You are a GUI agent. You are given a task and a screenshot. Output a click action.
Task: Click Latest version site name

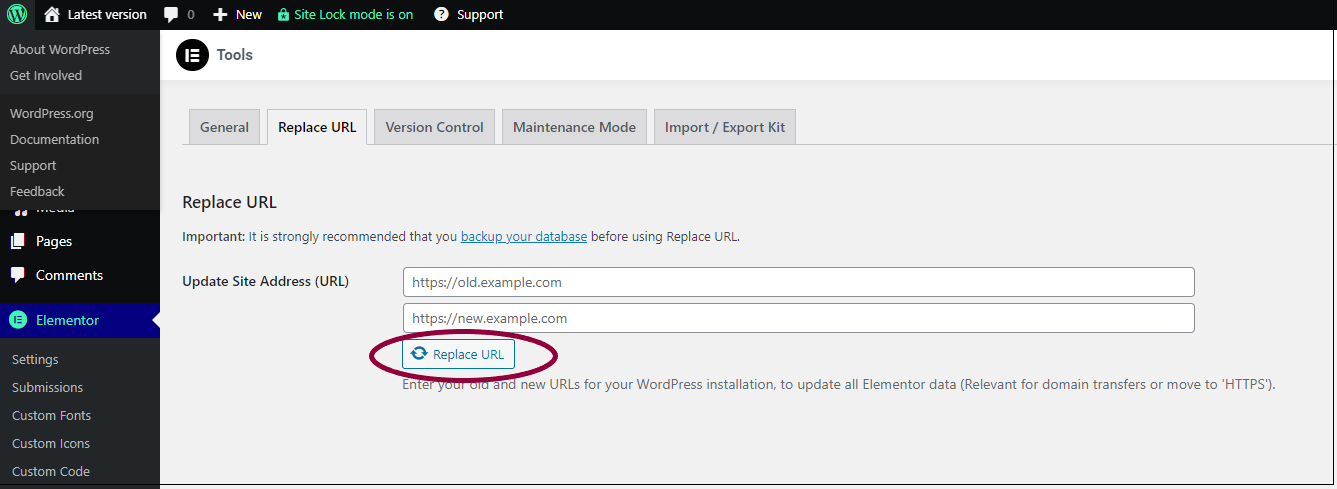[107, 15]
